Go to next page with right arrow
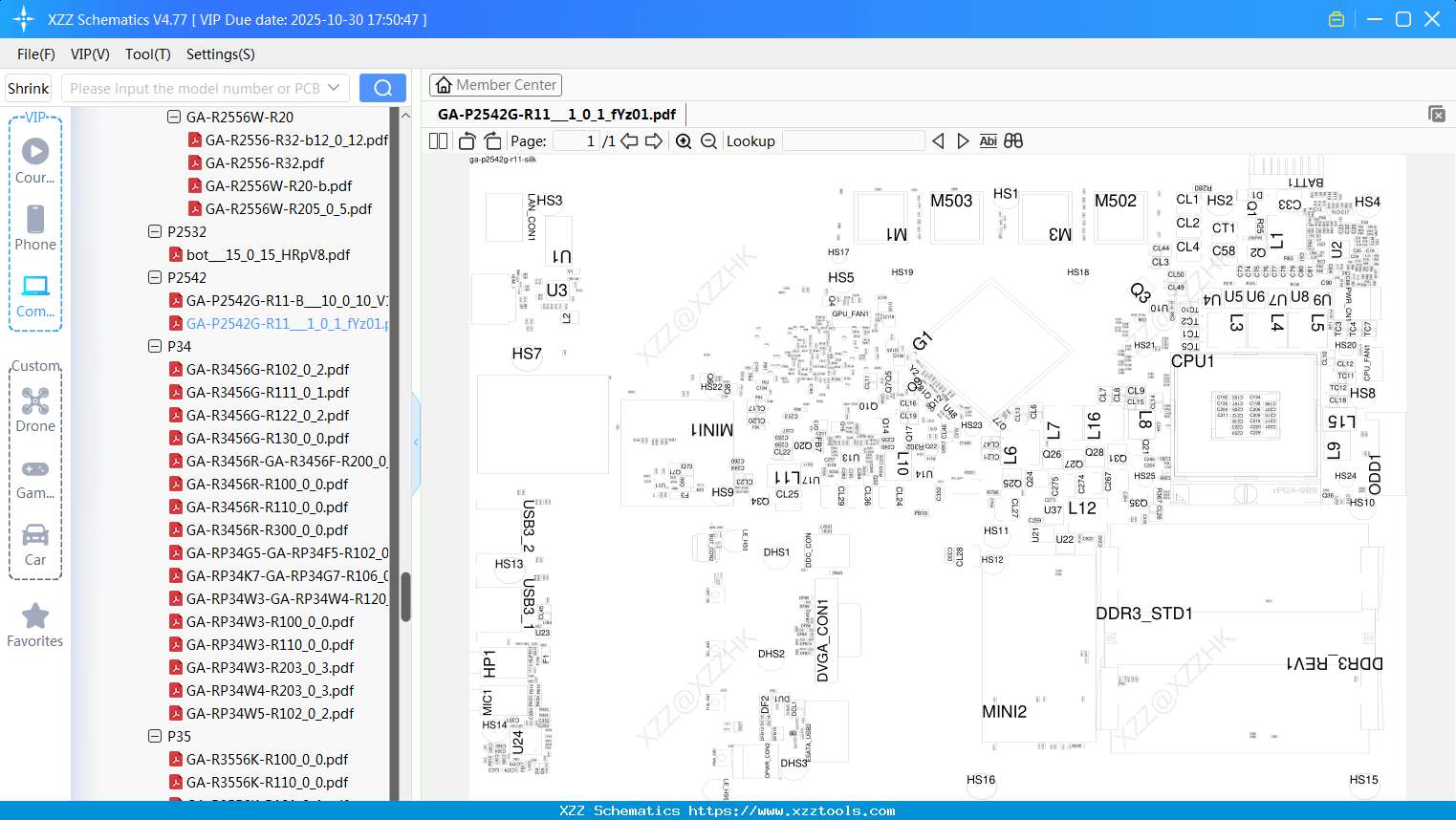 click(654, 140)
